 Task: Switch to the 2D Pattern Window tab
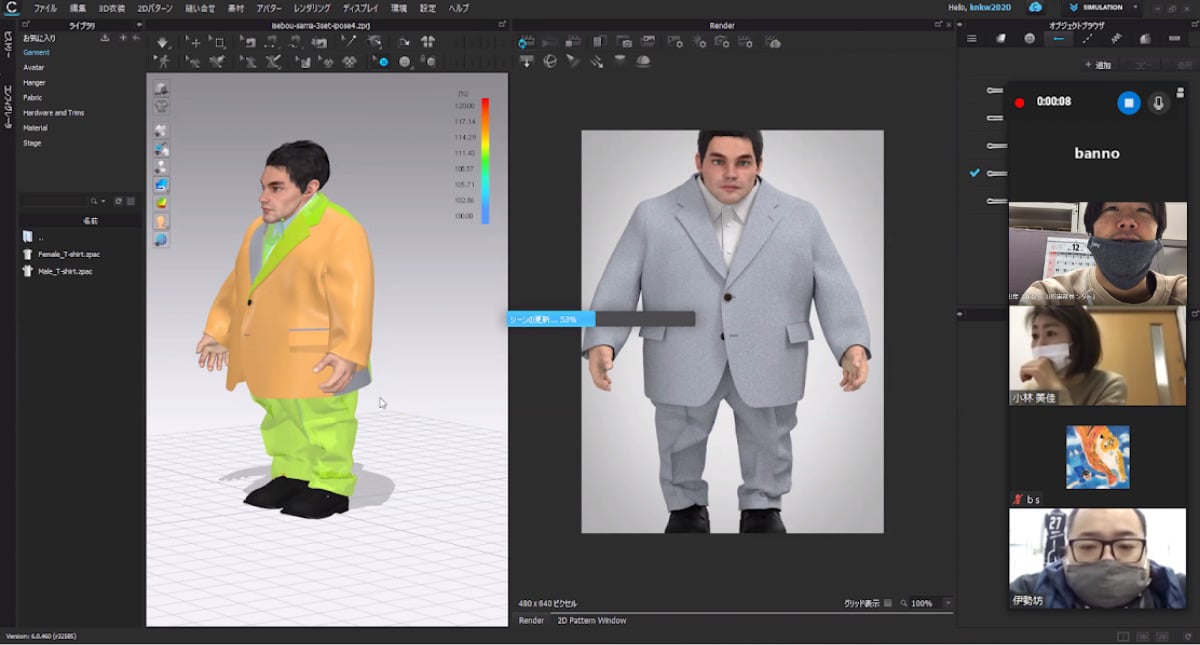coord(591,621)
